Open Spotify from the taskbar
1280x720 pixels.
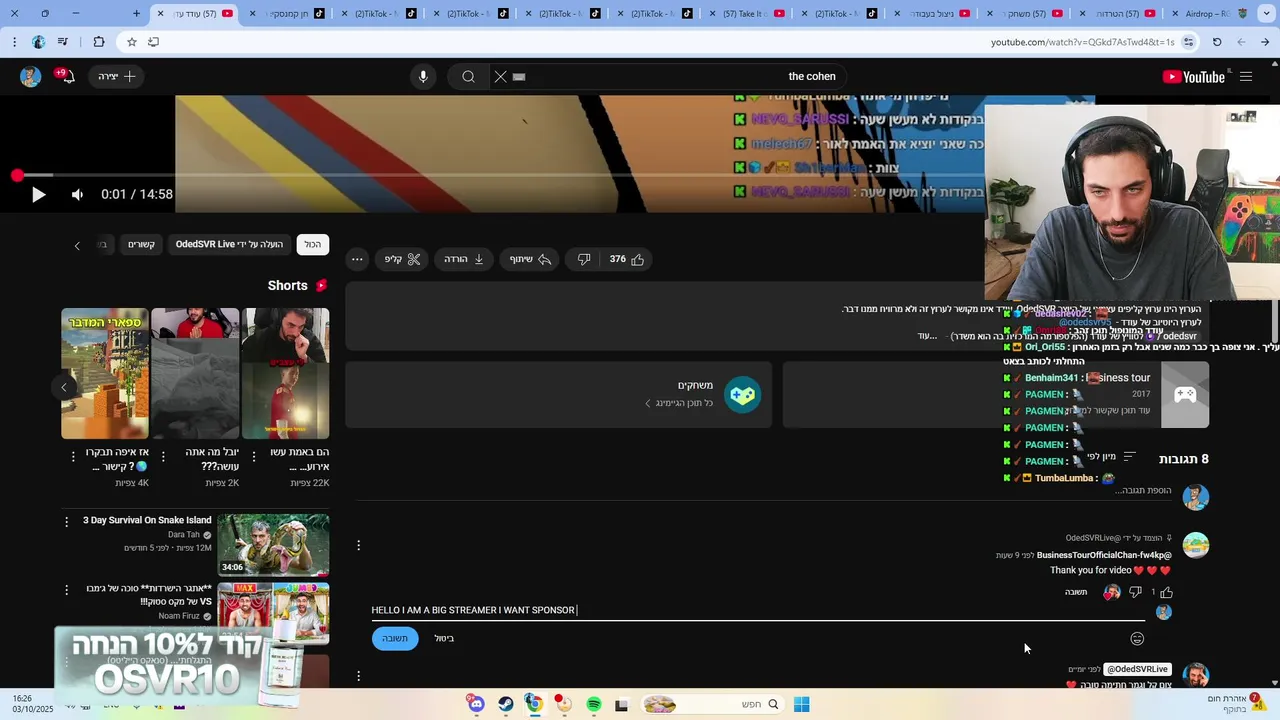pos(594,704)
